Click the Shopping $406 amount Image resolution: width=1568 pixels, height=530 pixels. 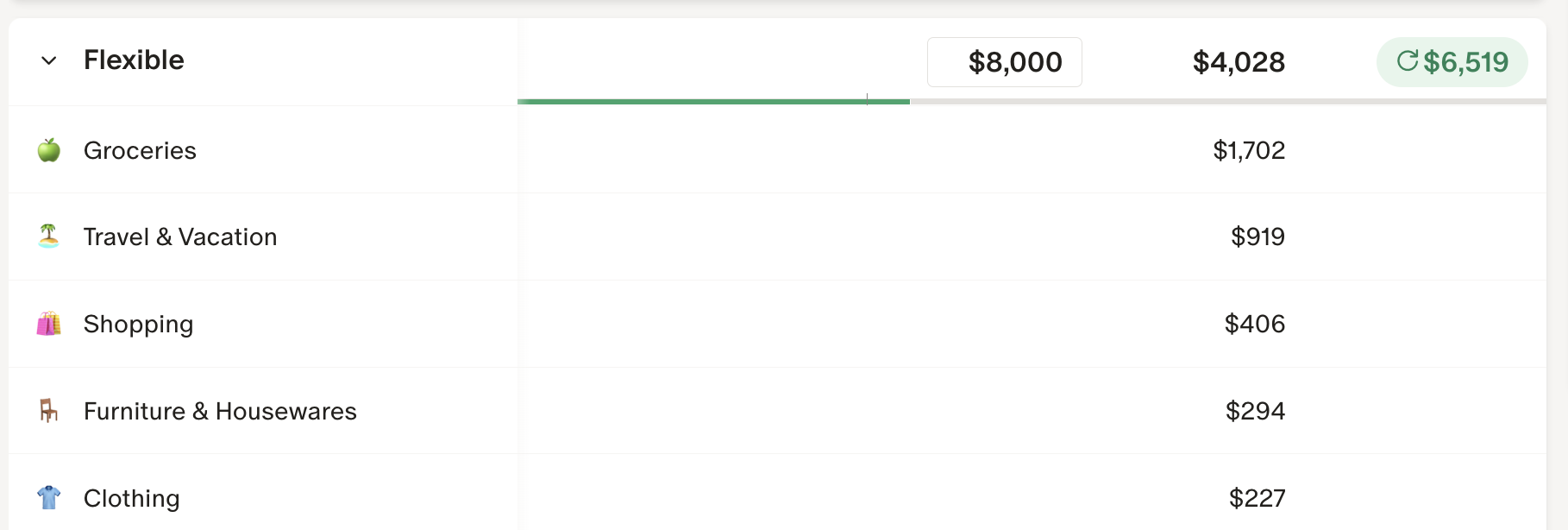click(x=1255, y=324)
